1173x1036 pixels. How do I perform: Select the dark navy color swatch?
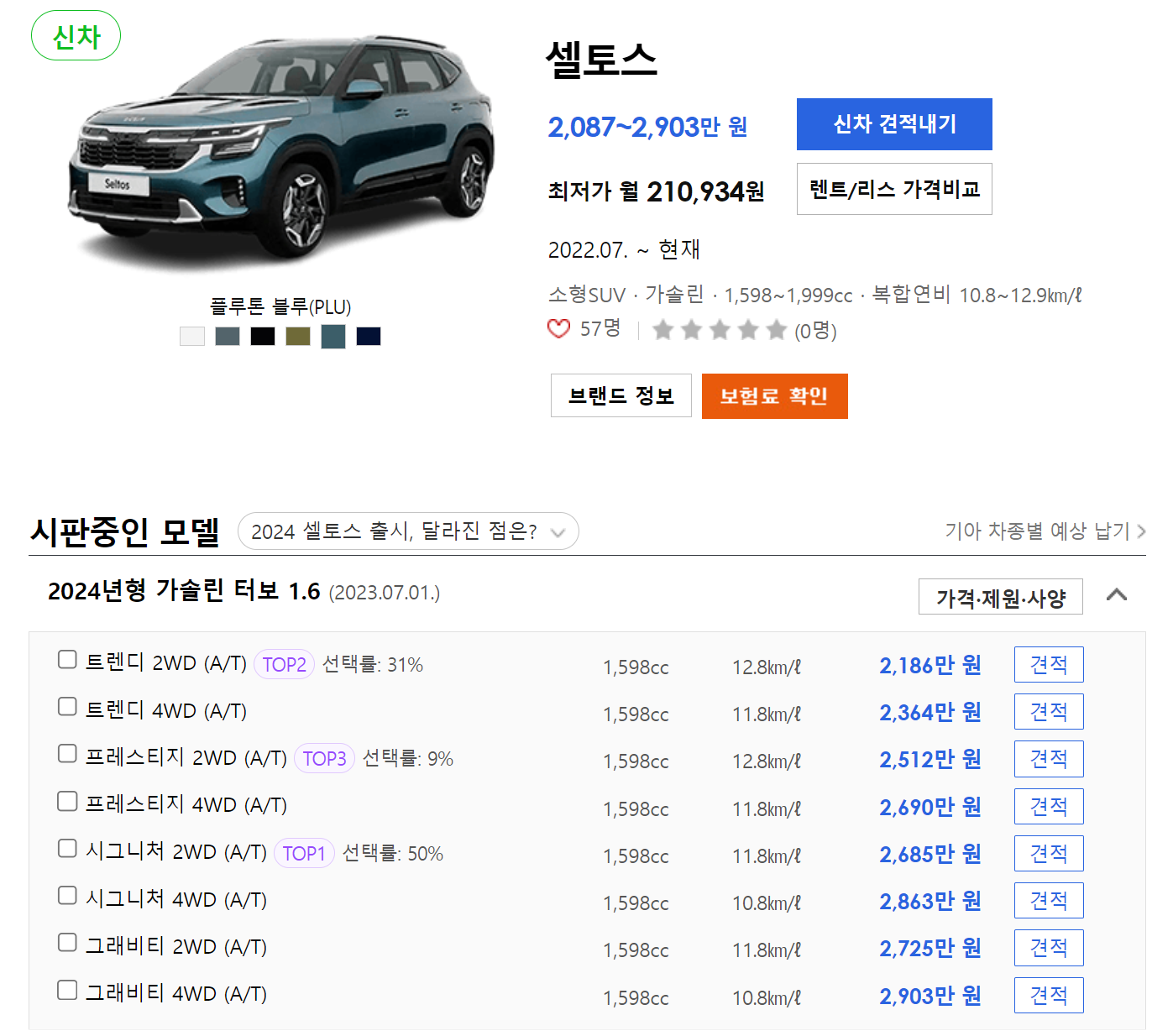(x=369, y=336)
